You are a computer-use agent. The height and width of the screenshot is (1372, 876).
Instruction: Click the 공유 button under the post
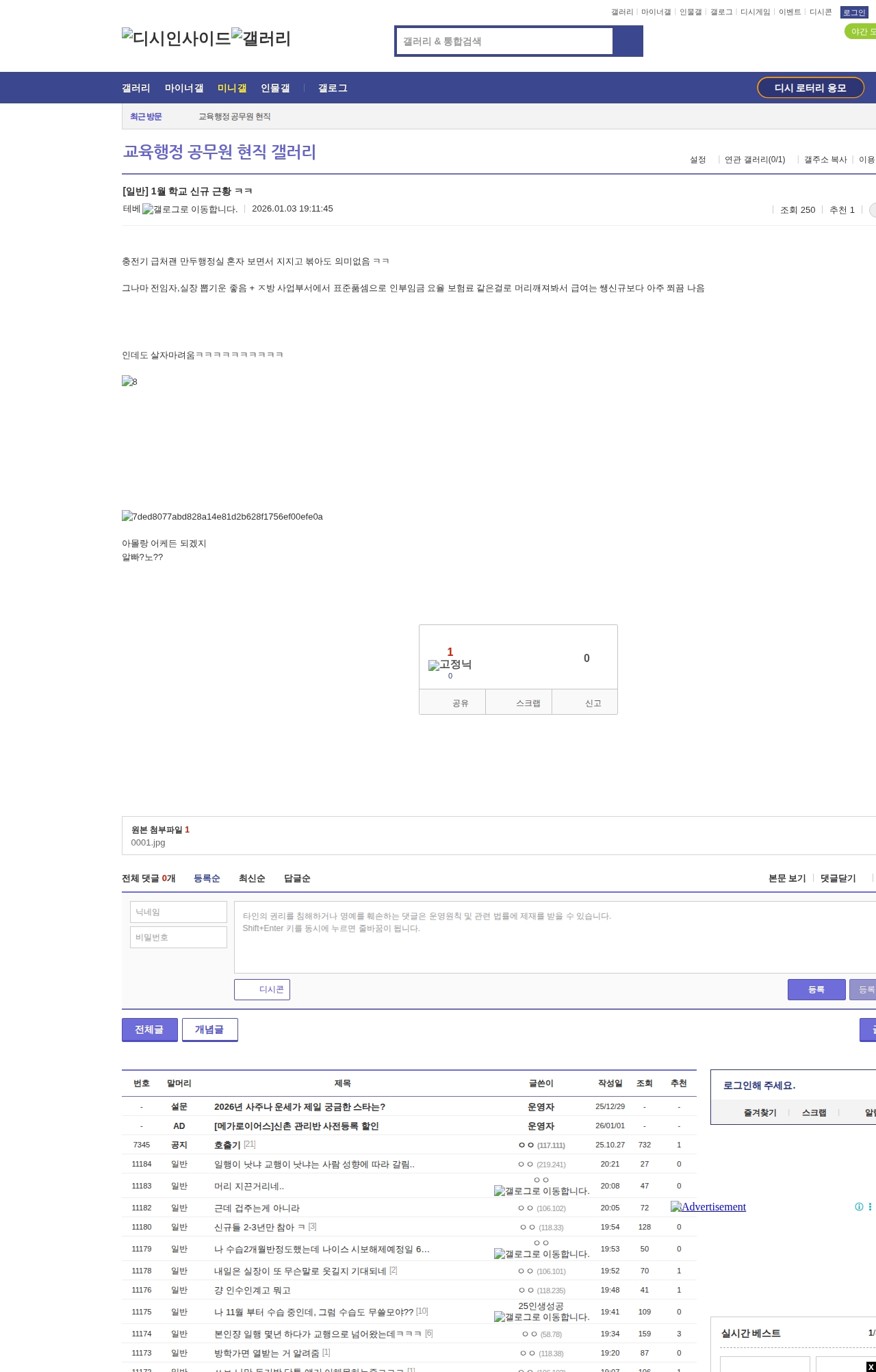point(452,702)
